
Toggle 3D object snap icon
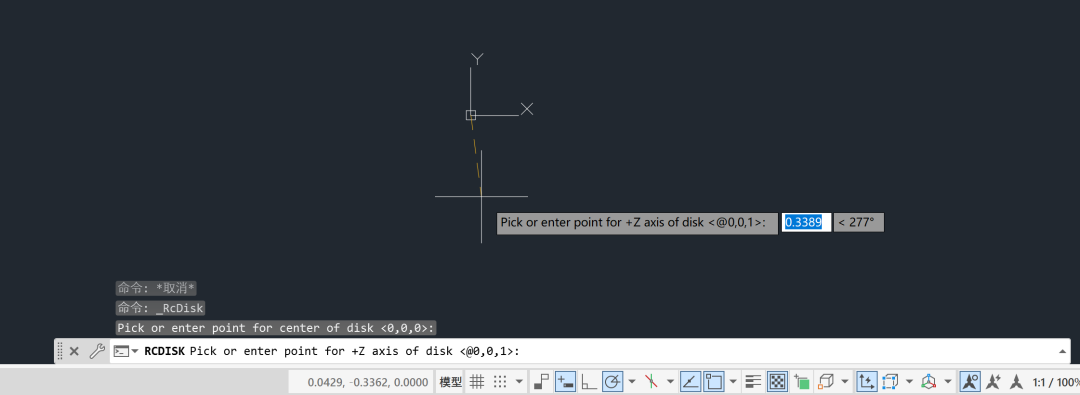click(x=825, y=381)
